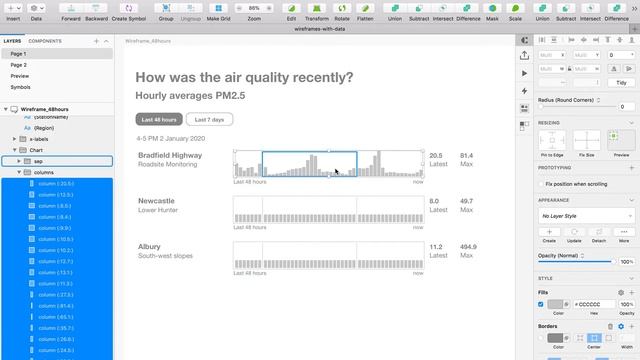640x360 pixels.
Task: Click the play preview icon in side strip
Action: click(524, 73)
